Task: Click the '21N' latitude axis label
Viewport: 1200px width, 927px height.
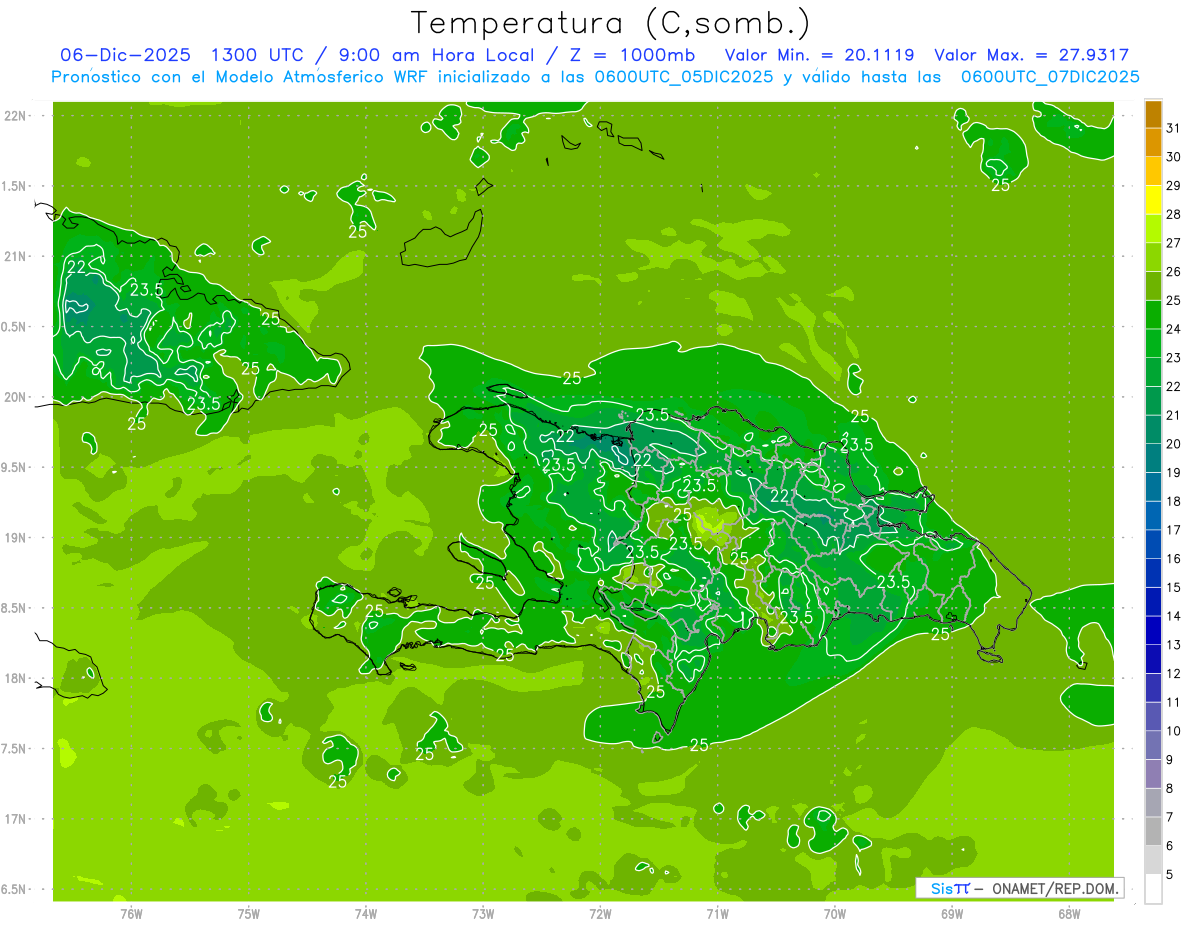Action: point(16,257)
